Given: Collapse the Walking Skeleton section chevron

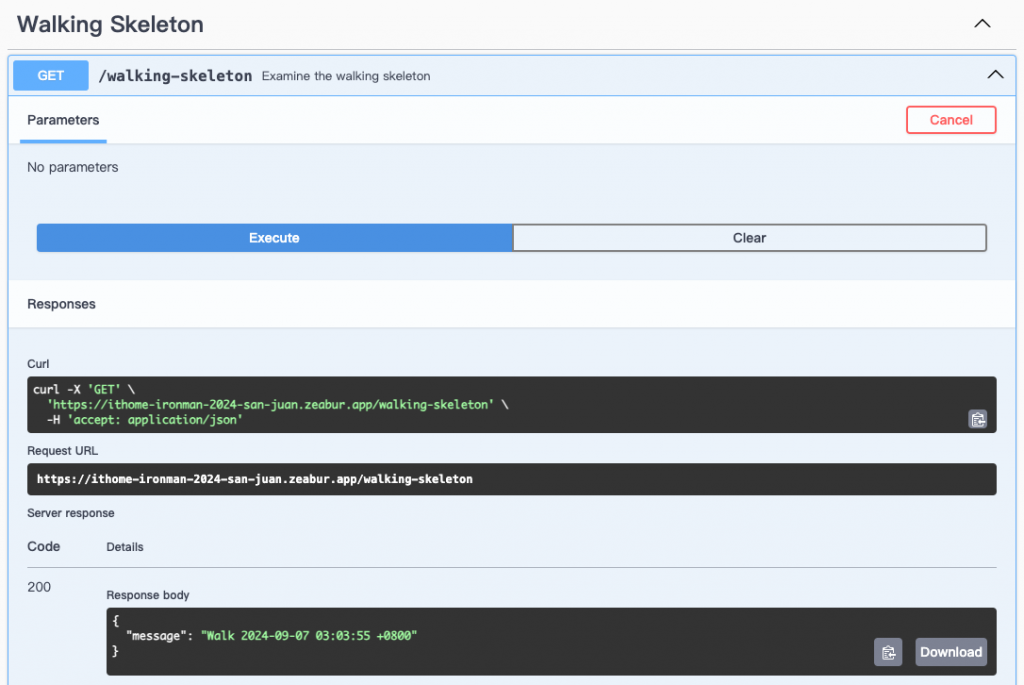Looking at the screenshot, I should 982,24.
